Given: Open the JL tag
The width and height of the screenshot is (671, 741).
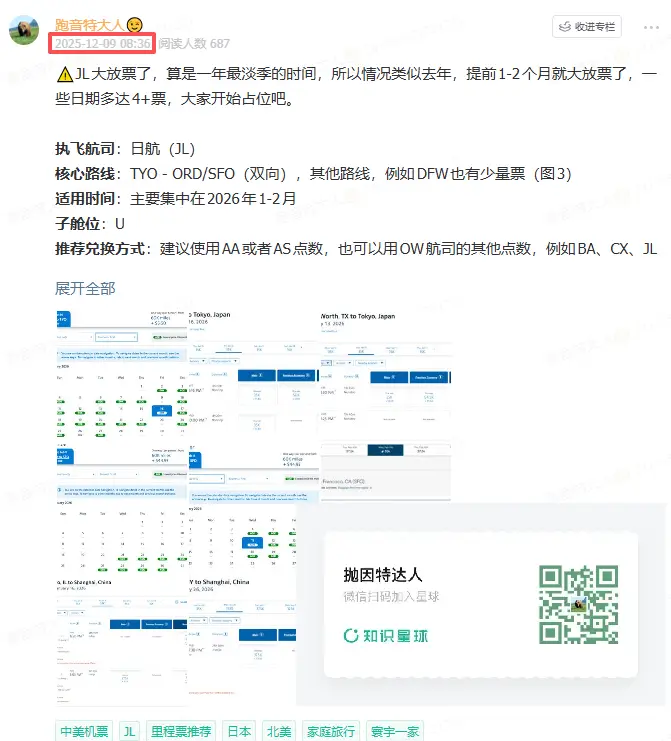Looking at the screenshot, I should 129,732.
